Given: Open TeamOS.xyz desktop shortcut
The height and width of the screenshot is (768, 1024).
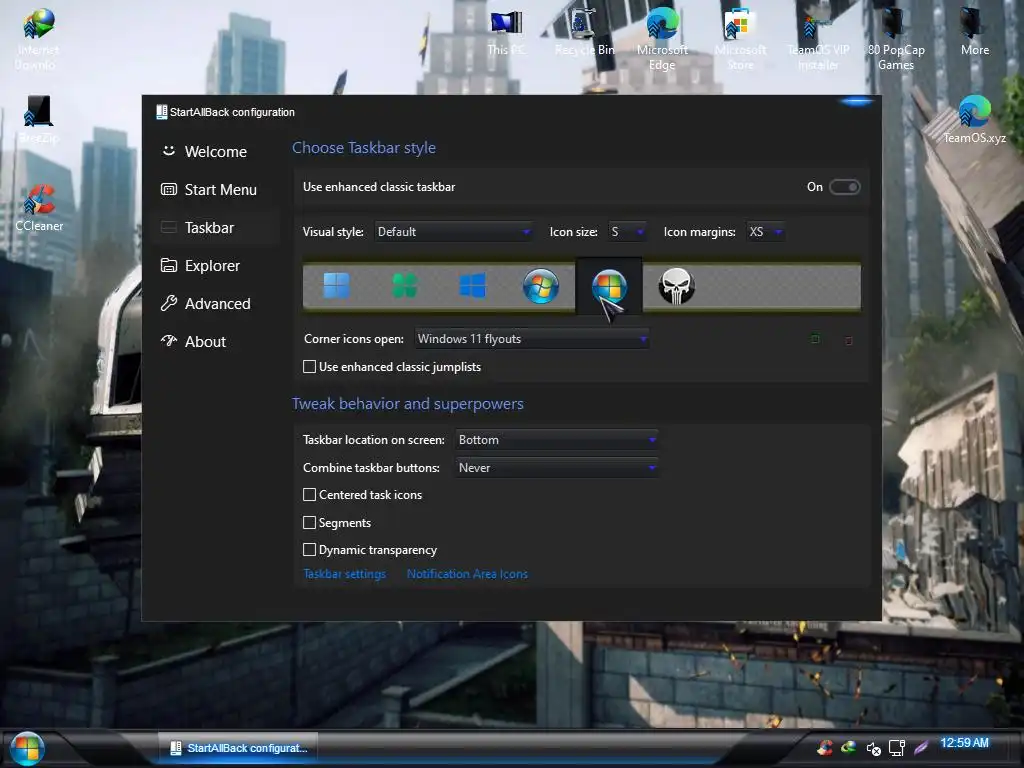Looking at the screenshot, I should pos(974,120).
